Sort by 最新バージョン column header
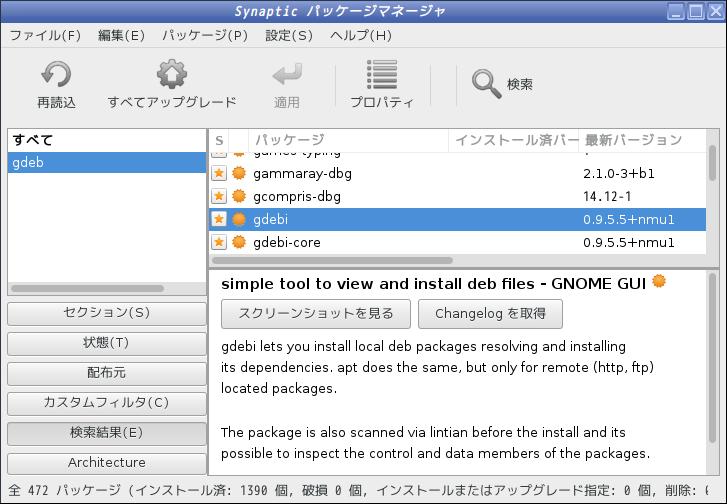Screen dimensions: 727x504 (642, 140)
